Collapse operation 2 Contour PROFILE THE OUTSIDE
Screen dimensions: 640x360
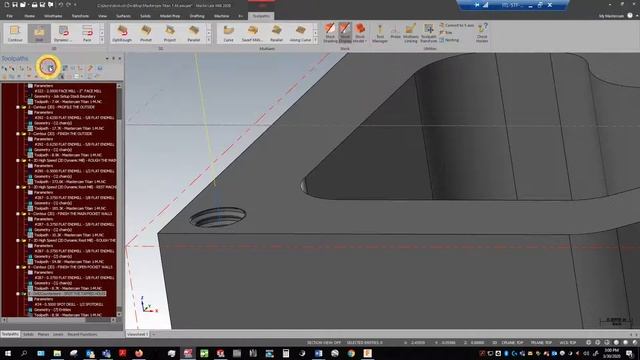point(18,107)
